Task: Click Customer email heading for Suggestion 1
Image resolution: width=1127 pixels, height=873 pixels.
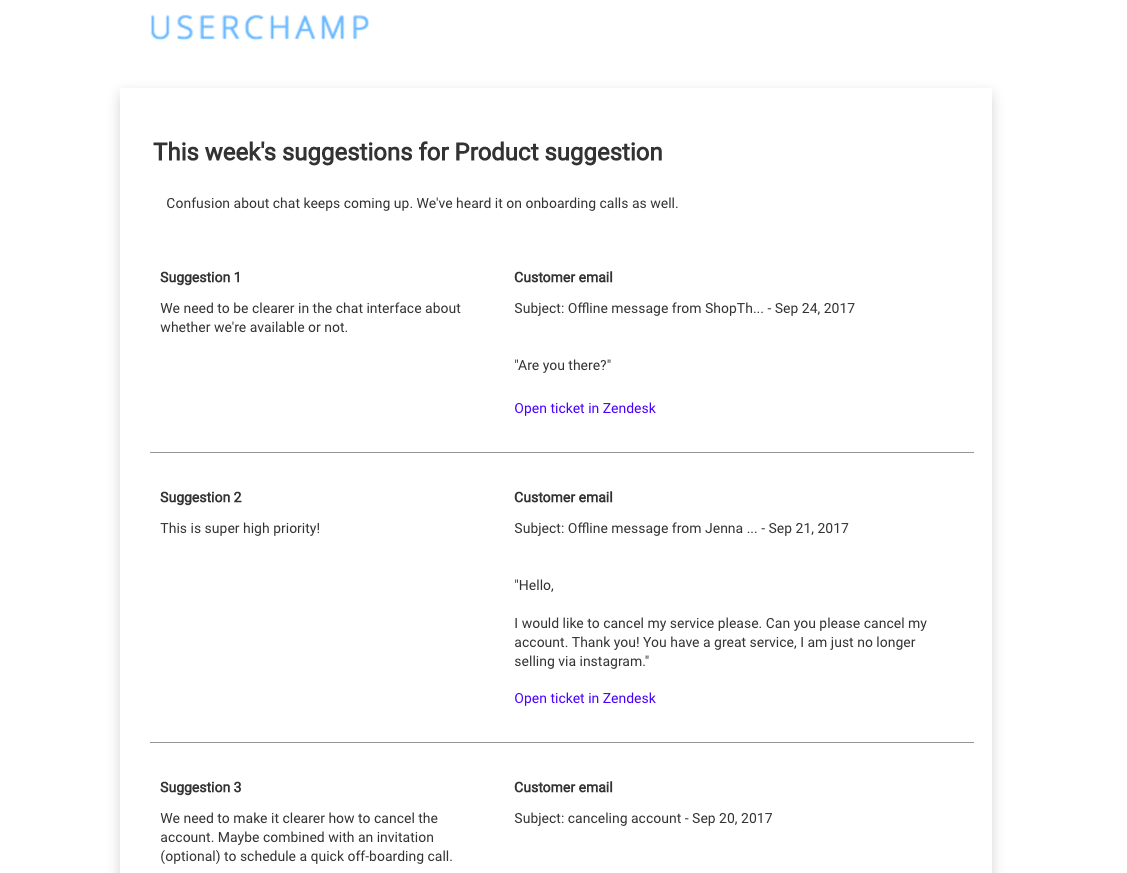Action: (563, 277)
